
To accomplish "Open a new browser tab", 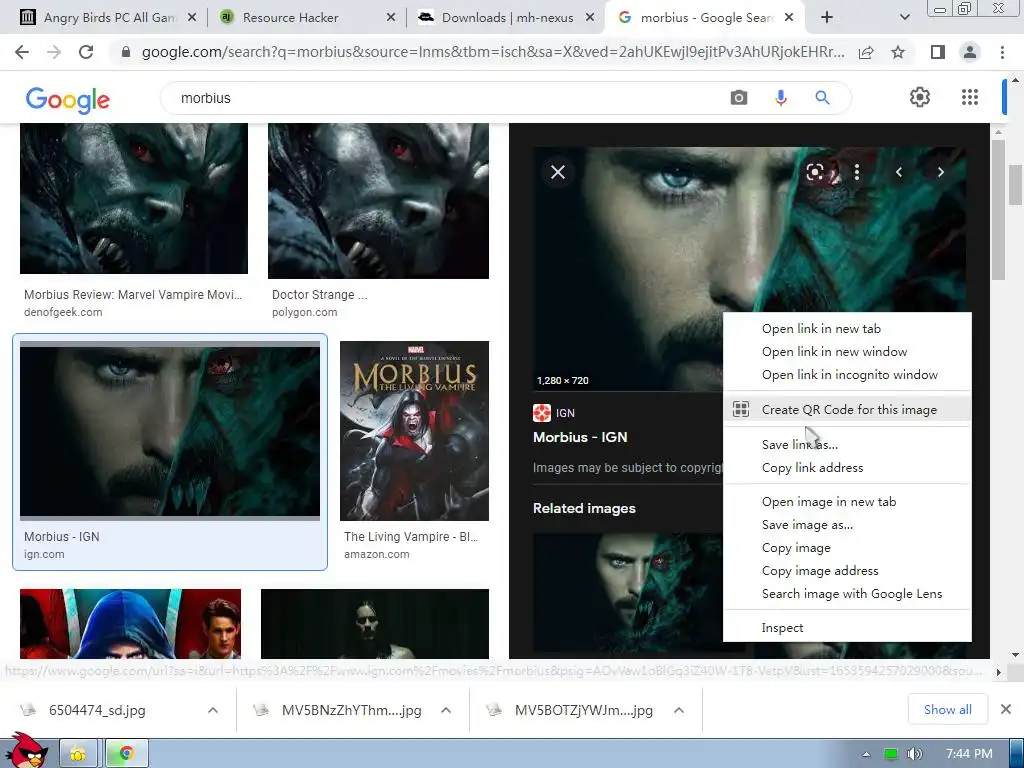I will click(x=827, y=18).
